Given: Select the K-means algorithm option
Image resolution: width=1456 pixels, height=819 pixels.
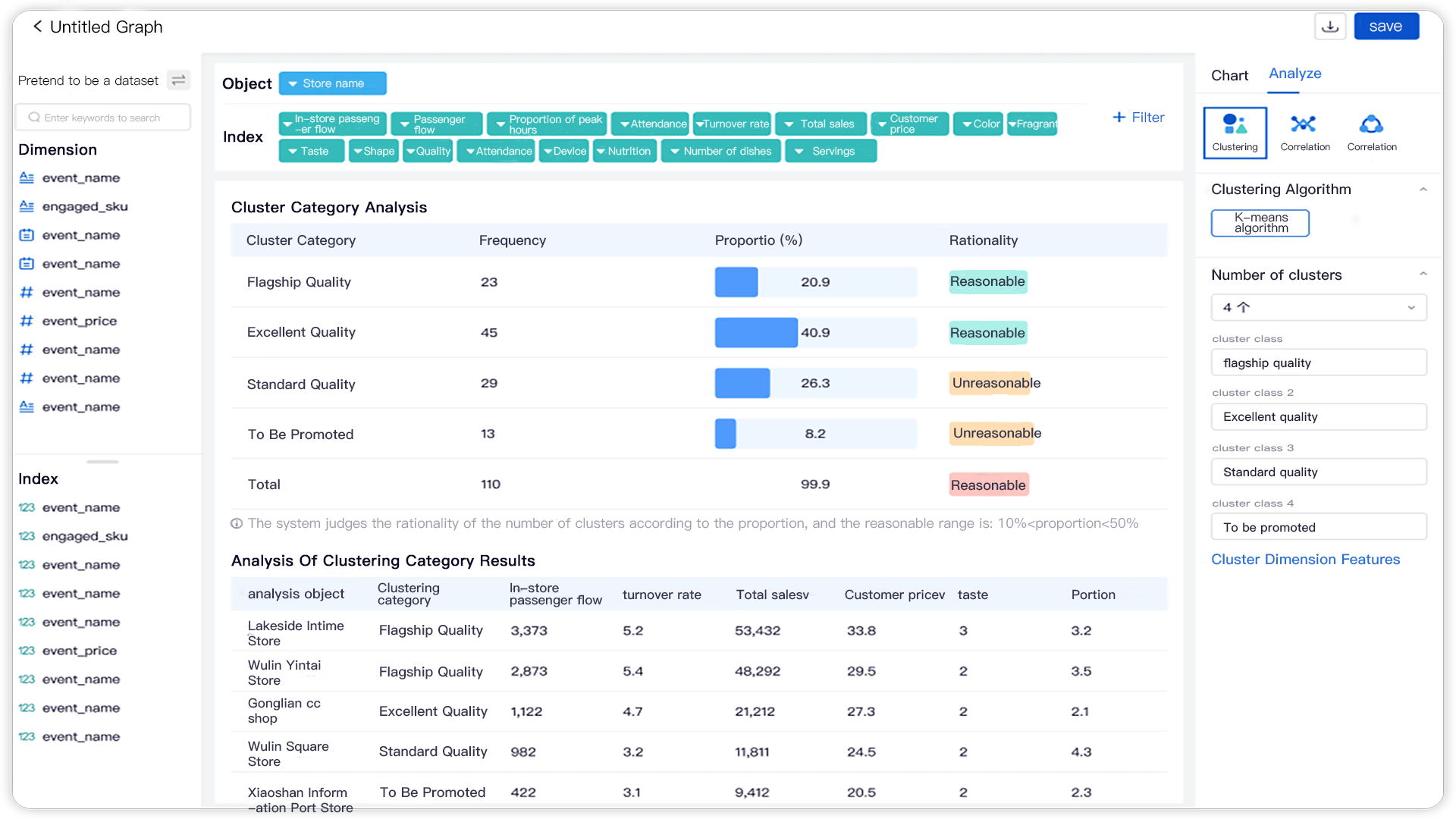Looking at the screenshot, I should click(1260, 223).
